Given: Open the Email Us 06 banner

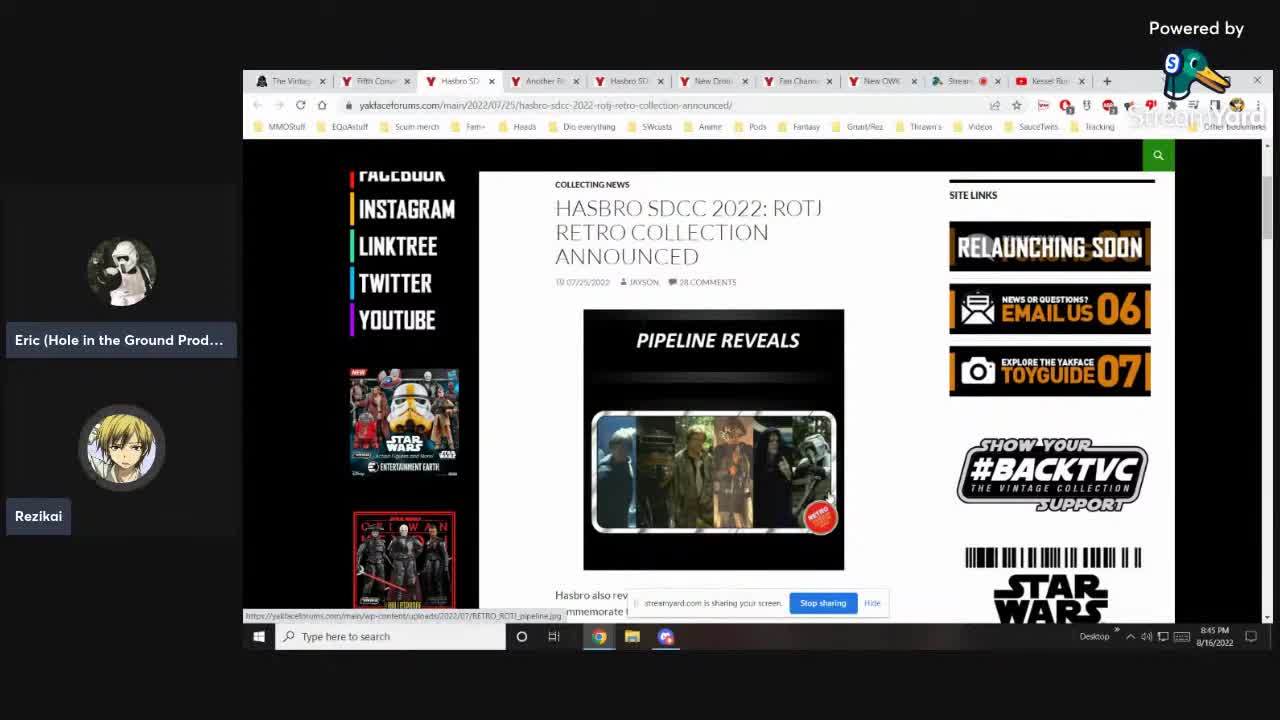Looking at the screenshot, I should pos(1050,308).
